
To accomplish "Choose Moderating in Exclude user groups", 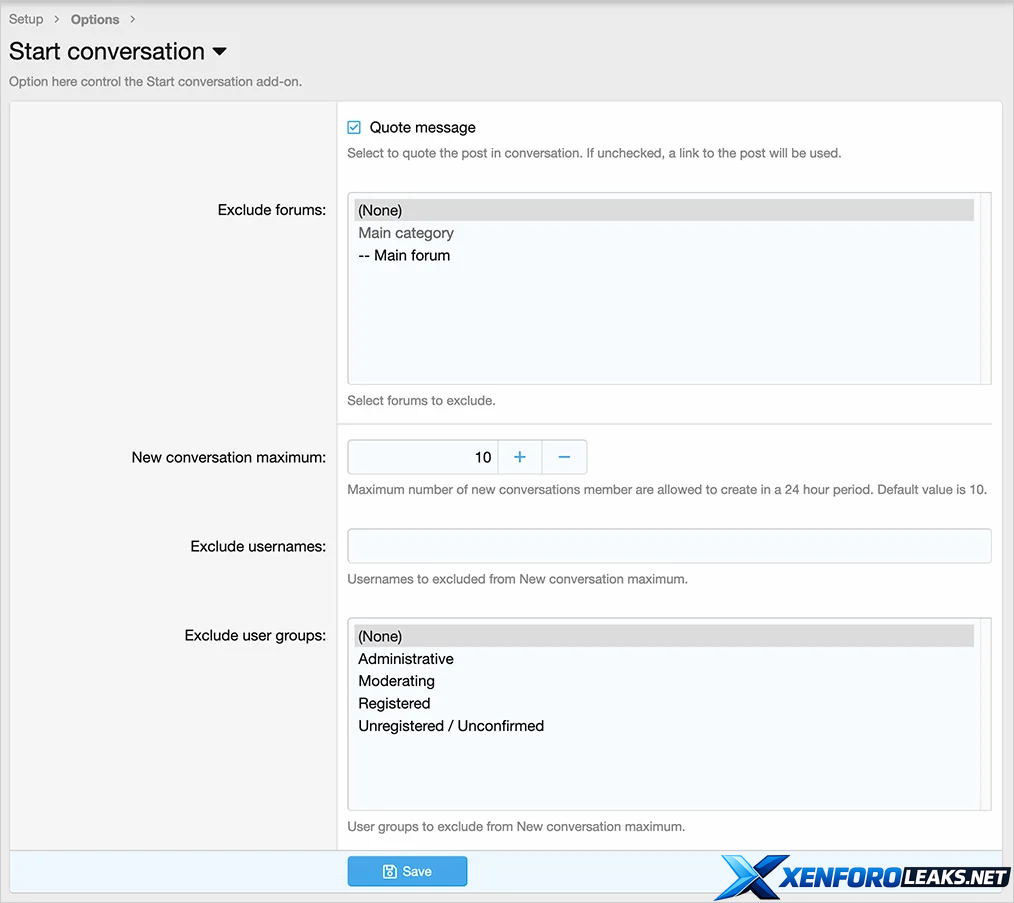I will coord(396,681).
